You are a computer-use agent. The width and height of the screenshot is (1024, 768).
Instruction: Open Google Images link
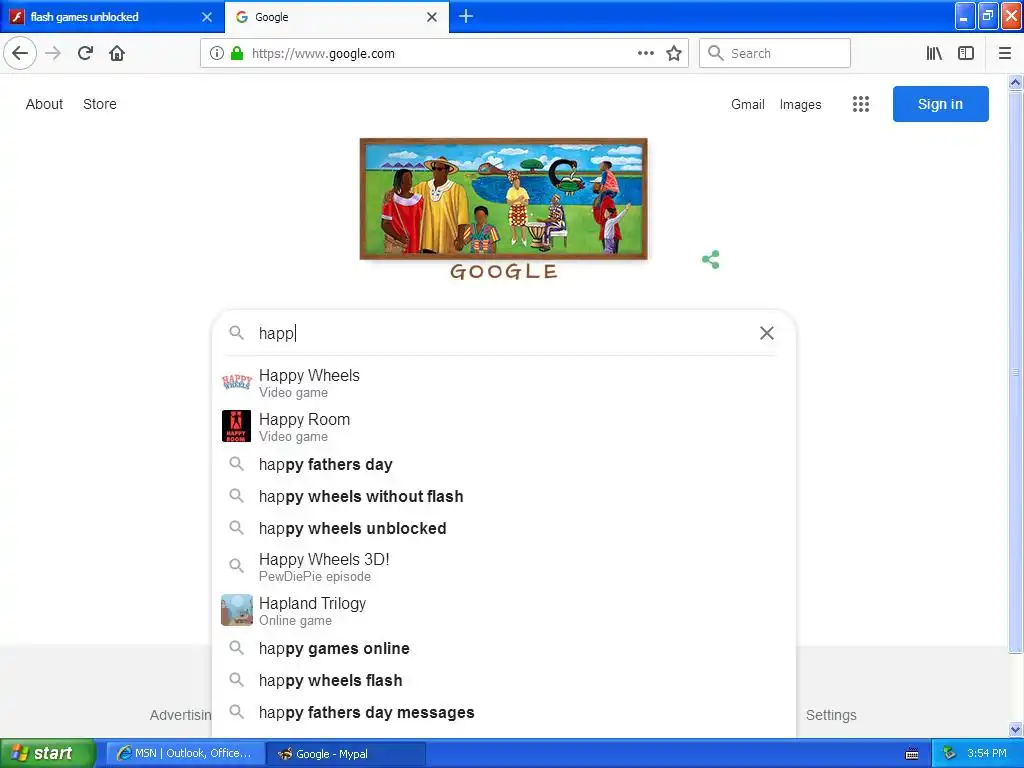800,104
